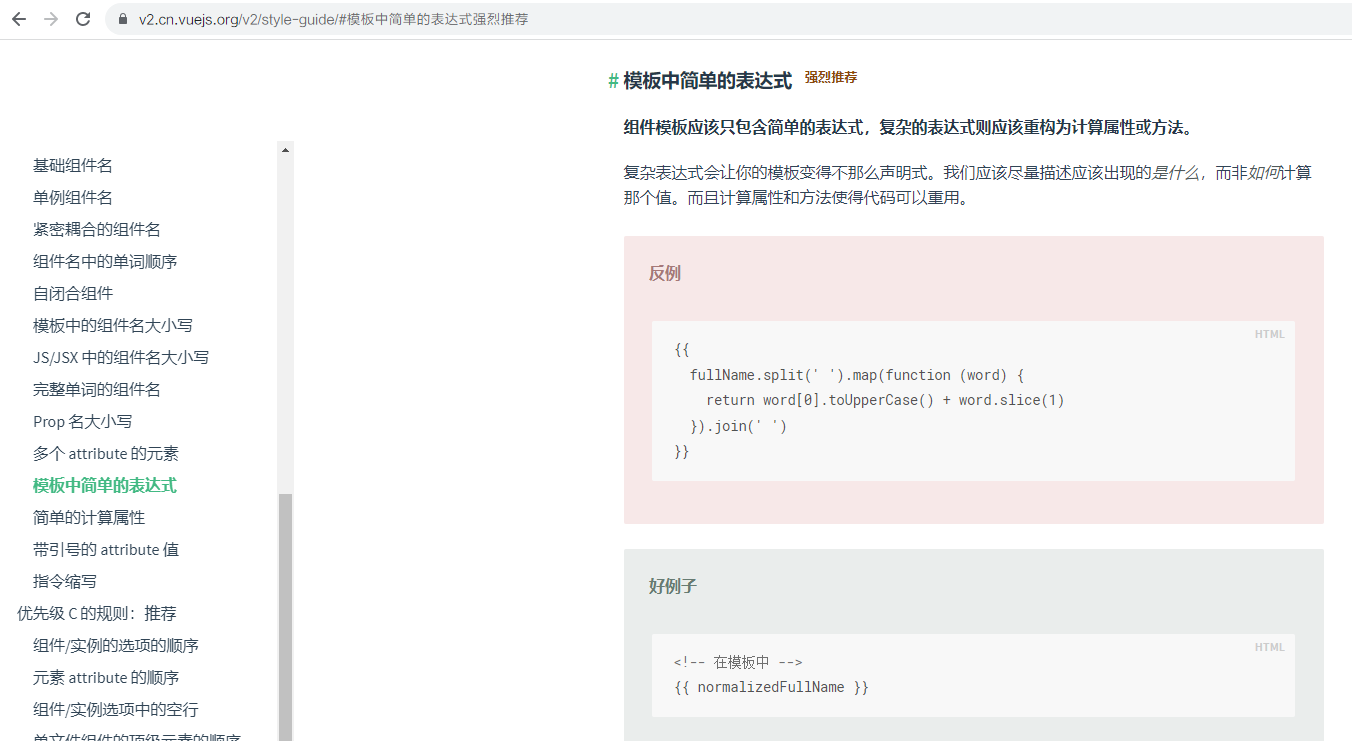This screenshot has width=1352, height=741.
Task: Open sidebar link 自闭合组件
Action: [73, 293]
